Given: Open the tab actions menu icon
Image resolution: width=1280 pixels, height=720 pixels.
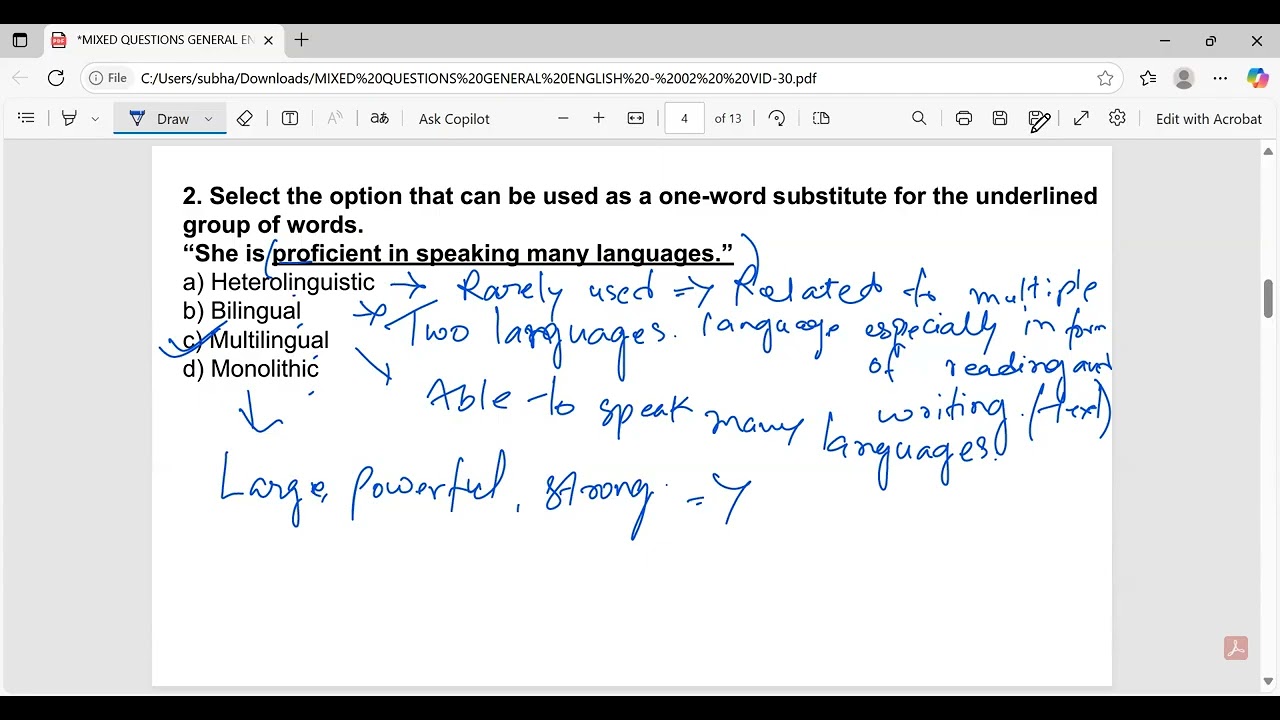Looking at the screenshot, I should pos(20,41).
